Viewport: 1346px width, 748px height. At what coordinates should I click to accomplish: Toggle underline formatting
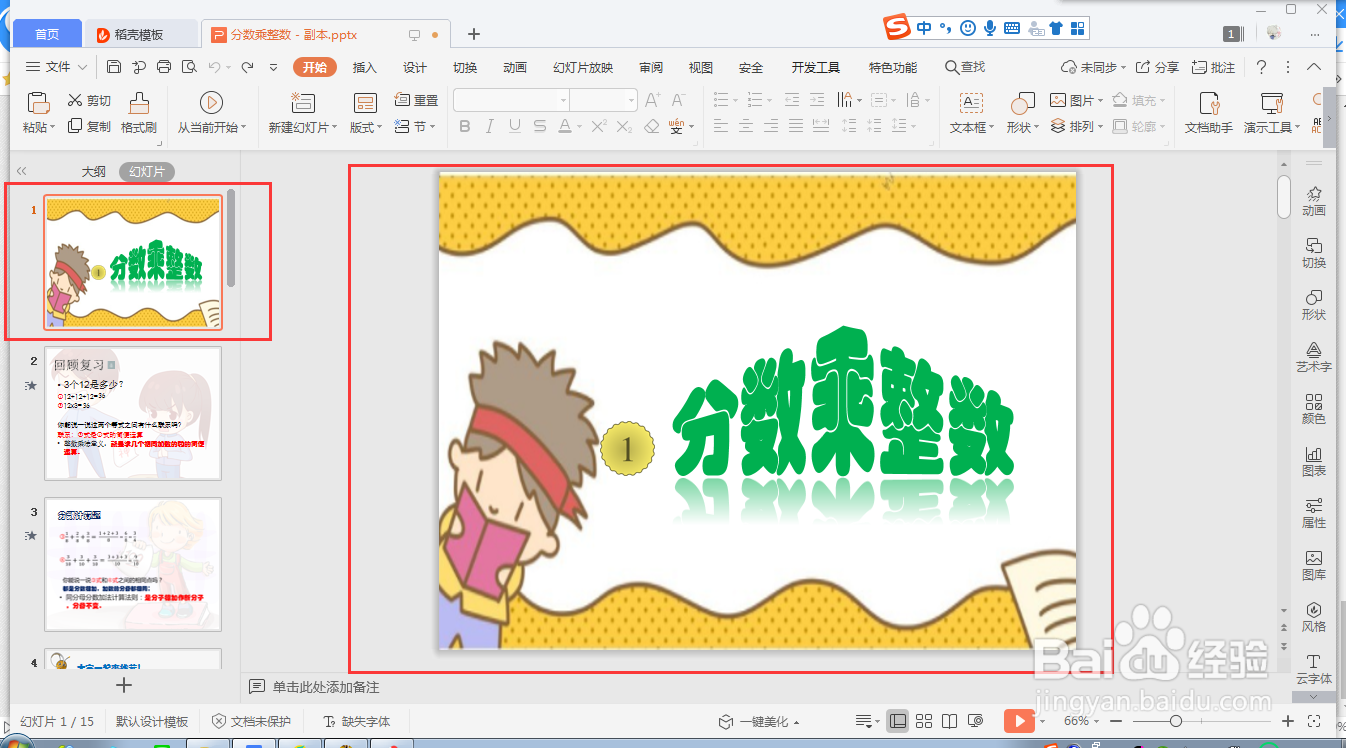point(514,127)
